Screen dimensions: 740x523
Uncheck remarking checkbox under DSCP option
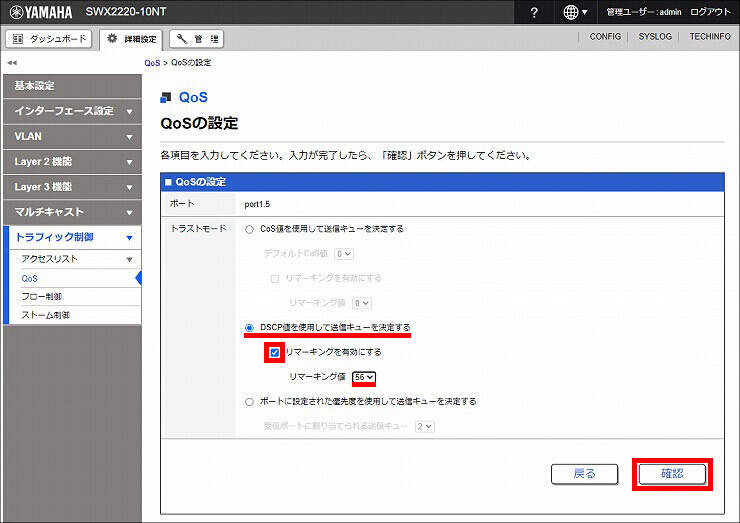275,353
